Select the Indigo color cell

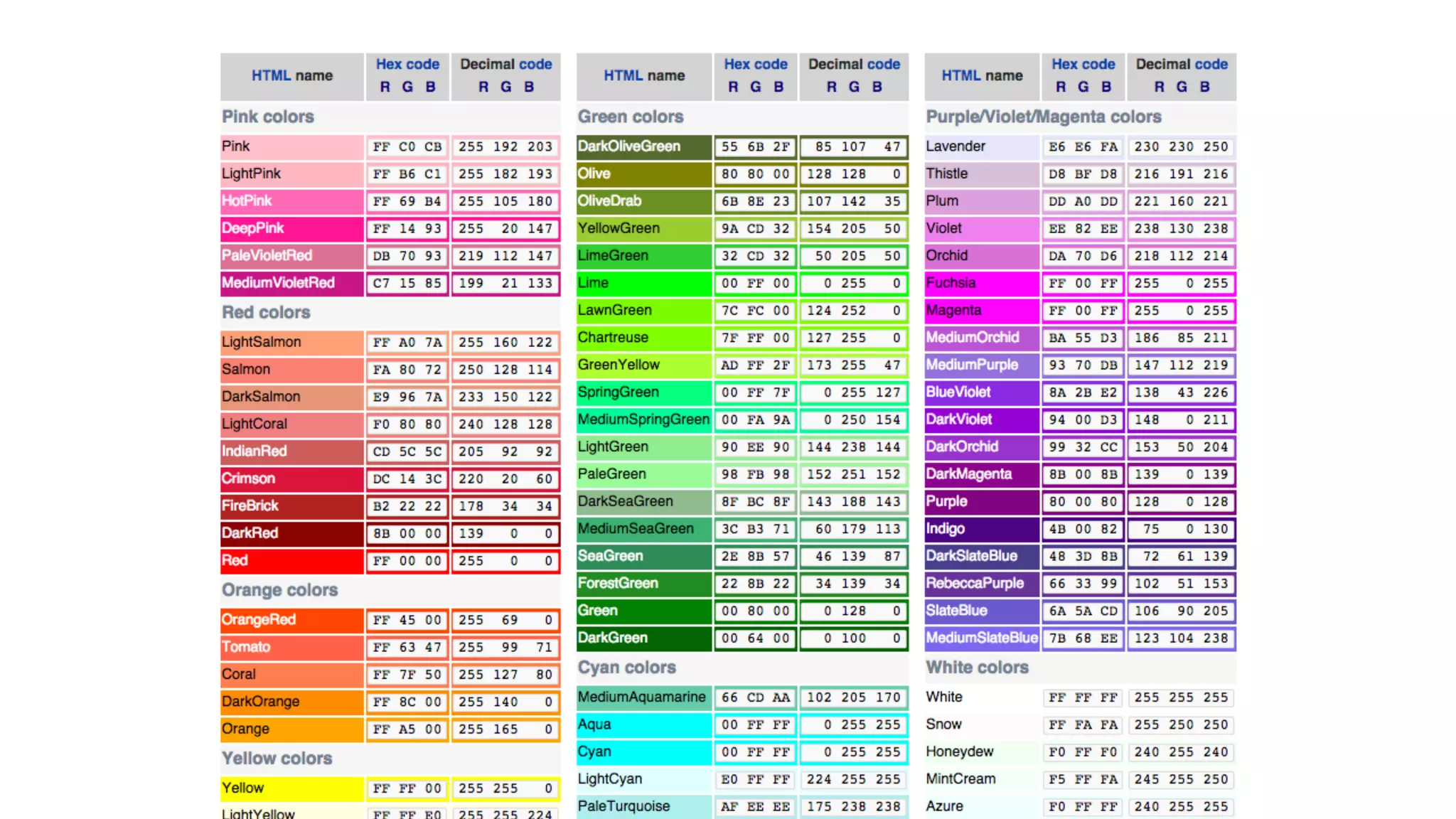pos(981,529)
